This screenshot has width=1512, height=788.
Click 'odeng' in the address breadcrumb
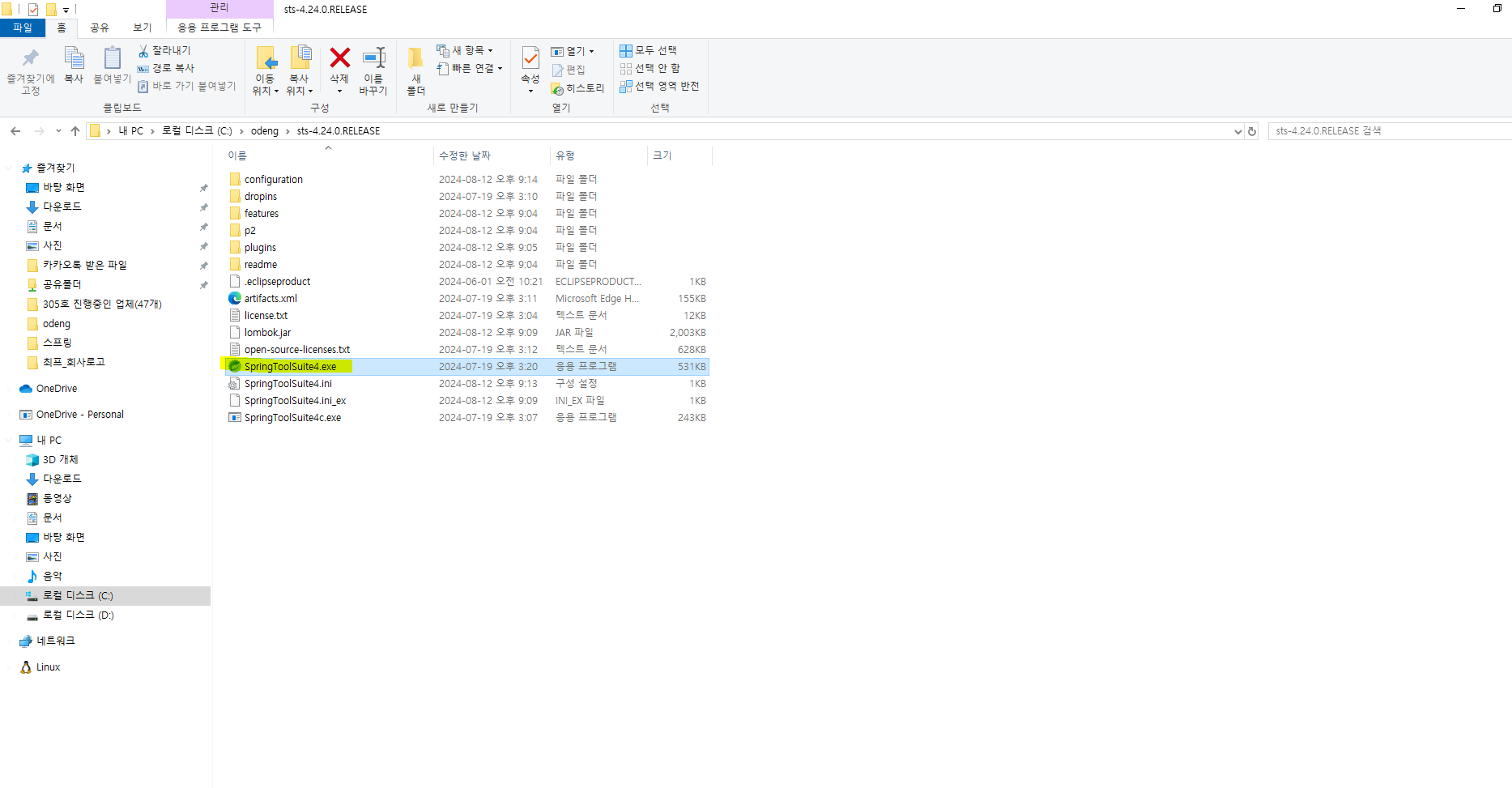(x=264, y=131)
